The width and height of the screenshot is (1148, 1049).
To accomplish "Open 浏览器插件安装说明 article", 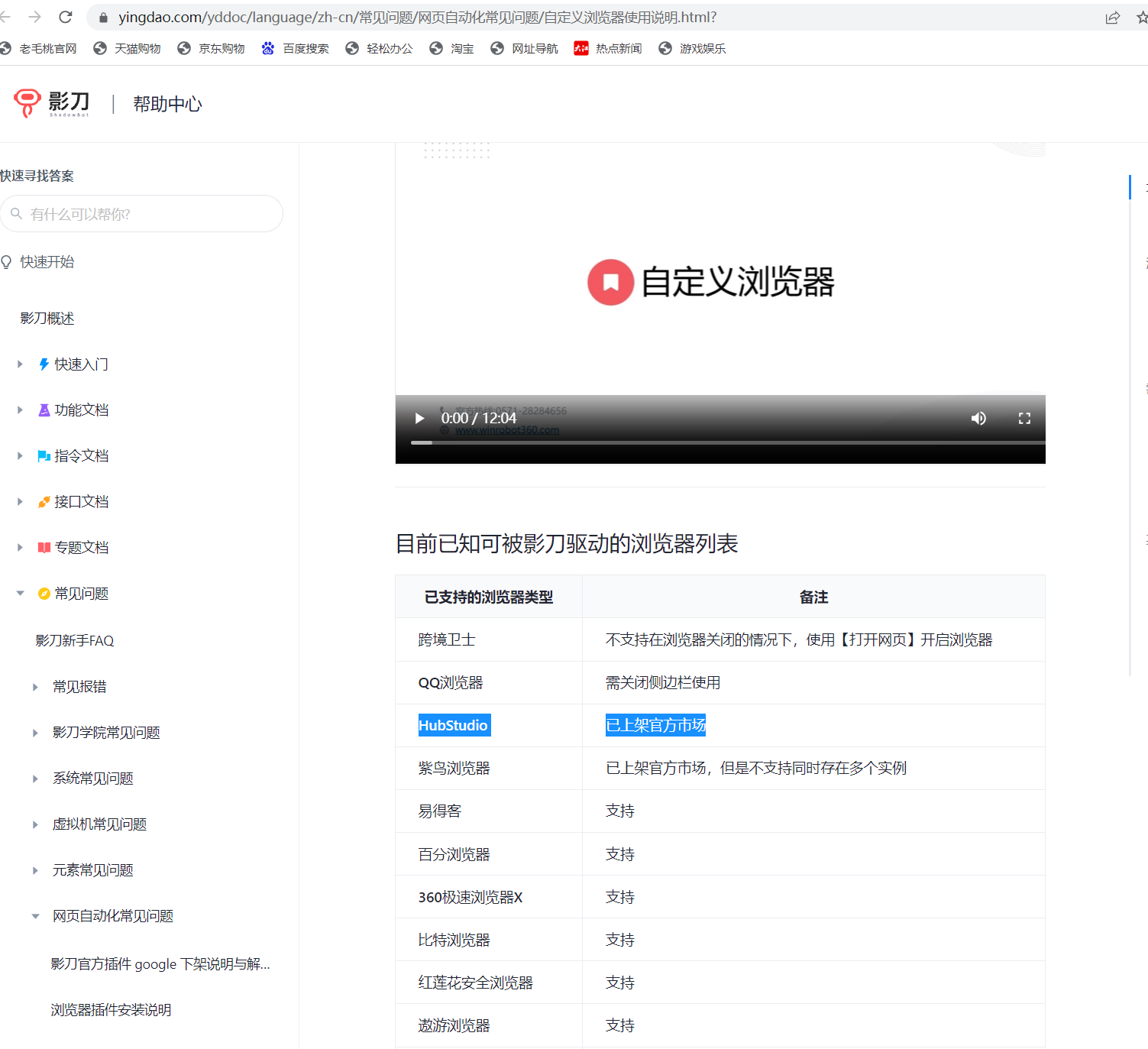I will coord(111,1010).
